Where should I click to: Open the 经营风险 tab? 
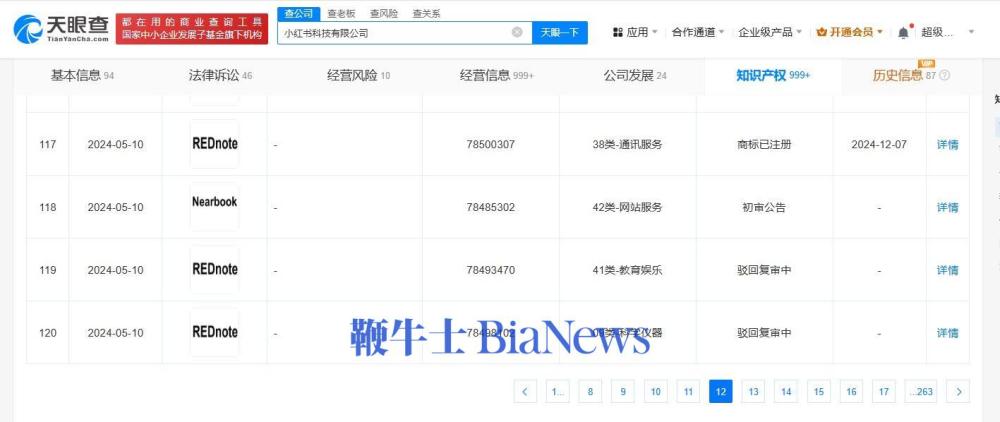pos(358,76)
